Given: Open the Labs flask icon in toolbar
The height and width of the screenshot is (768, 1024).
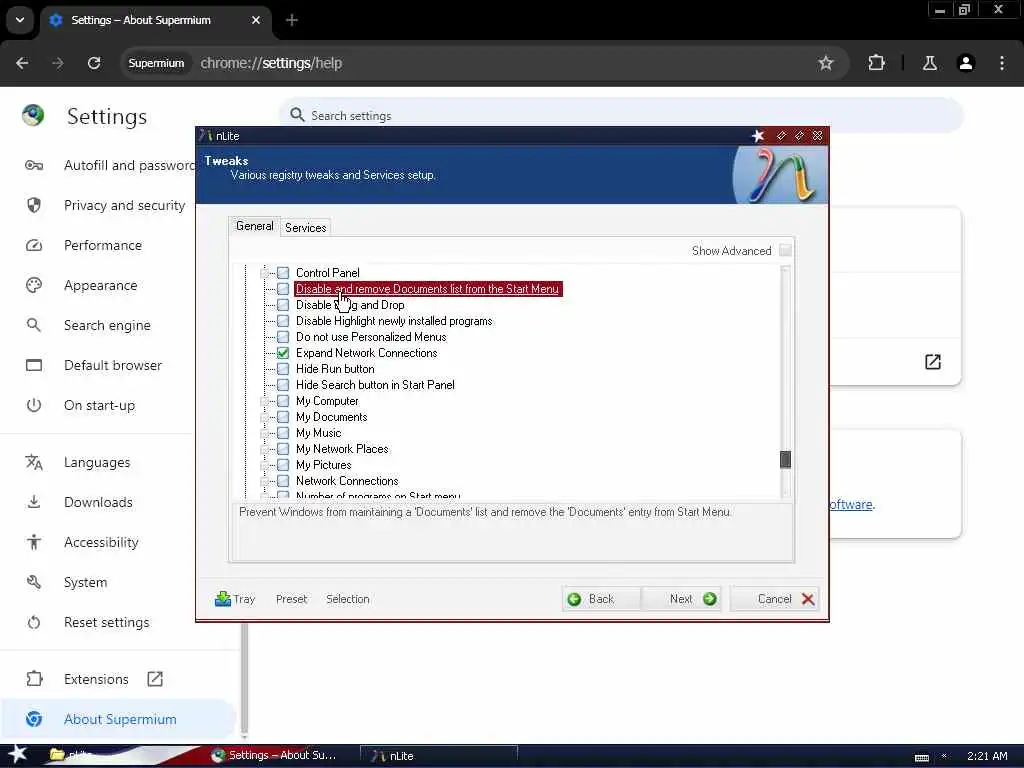Looking at the screenshot, I should tap(929, 63).
